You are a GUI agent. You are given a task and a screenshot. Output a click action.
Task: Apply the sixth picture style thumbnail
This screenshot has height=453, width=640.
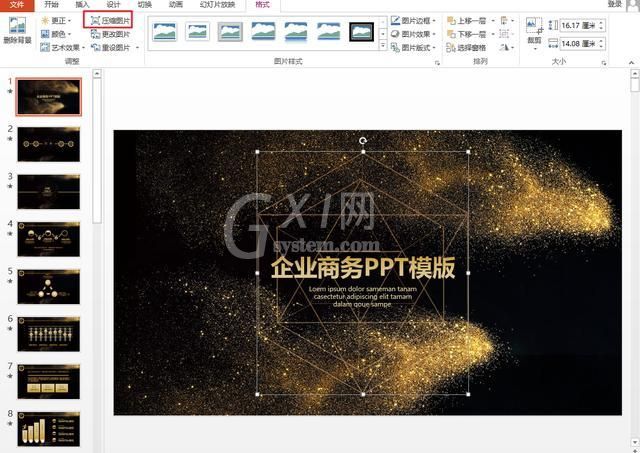click(x=329, y=32)
